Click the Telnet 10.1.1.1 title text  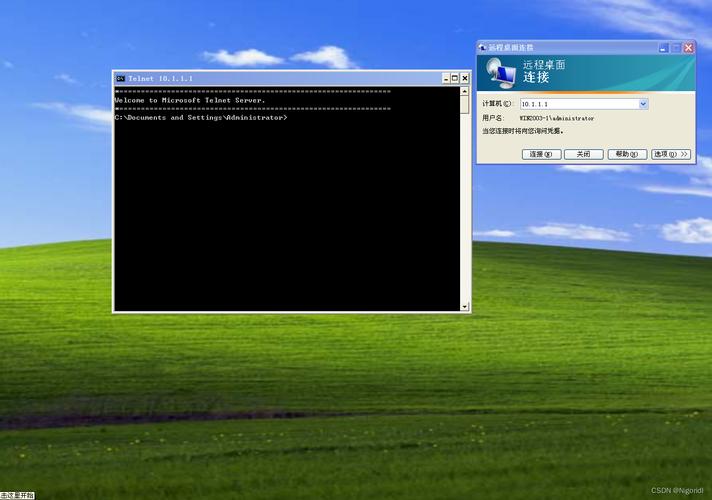click(x=160, y=79)
